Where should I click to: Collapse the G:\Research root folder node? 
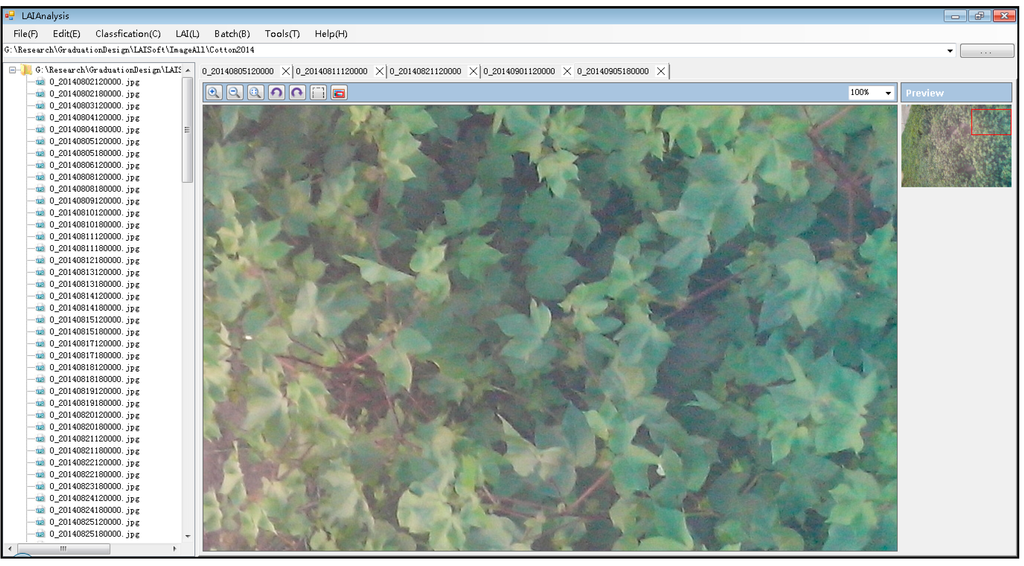click(x=12, y=70)
